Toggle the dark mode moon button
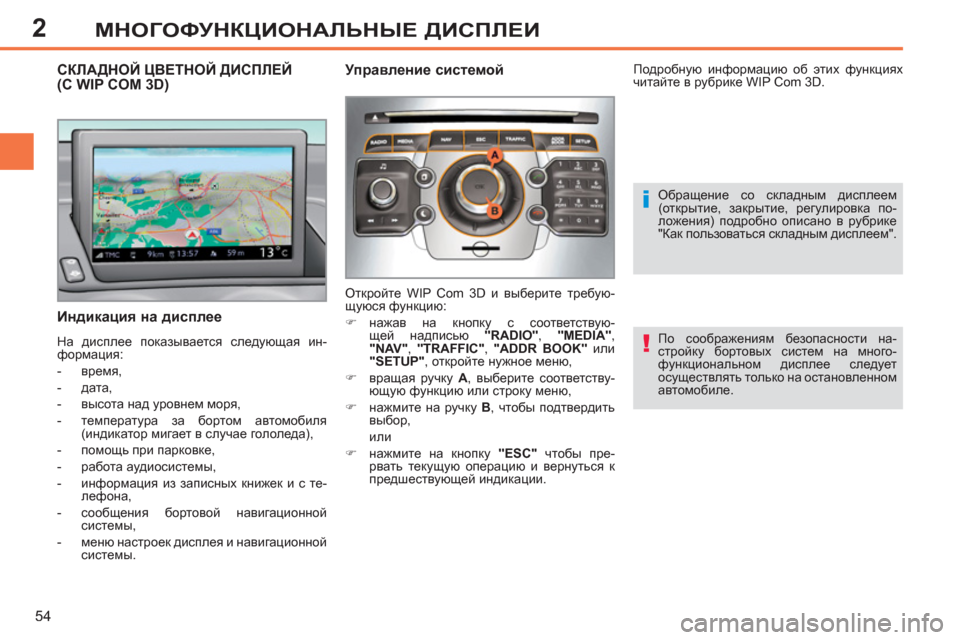 tap(424, 214)
